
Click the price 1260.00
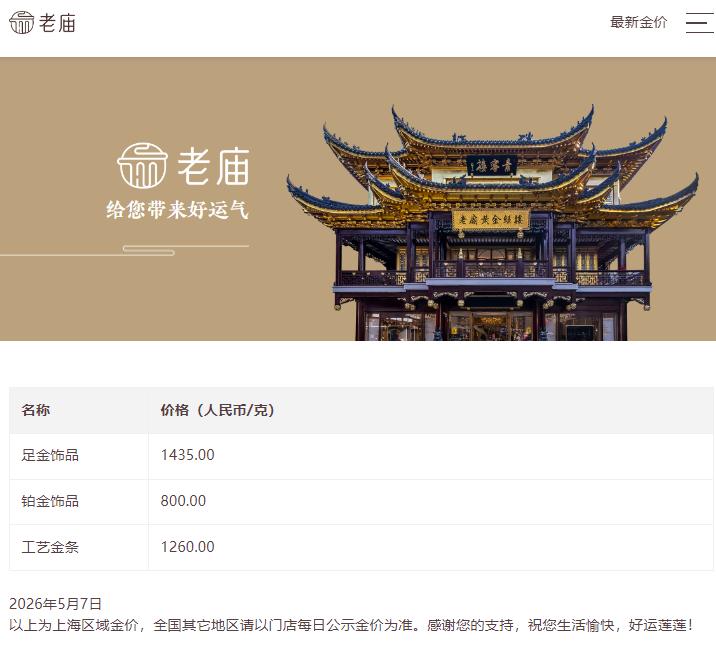point(187,546)
